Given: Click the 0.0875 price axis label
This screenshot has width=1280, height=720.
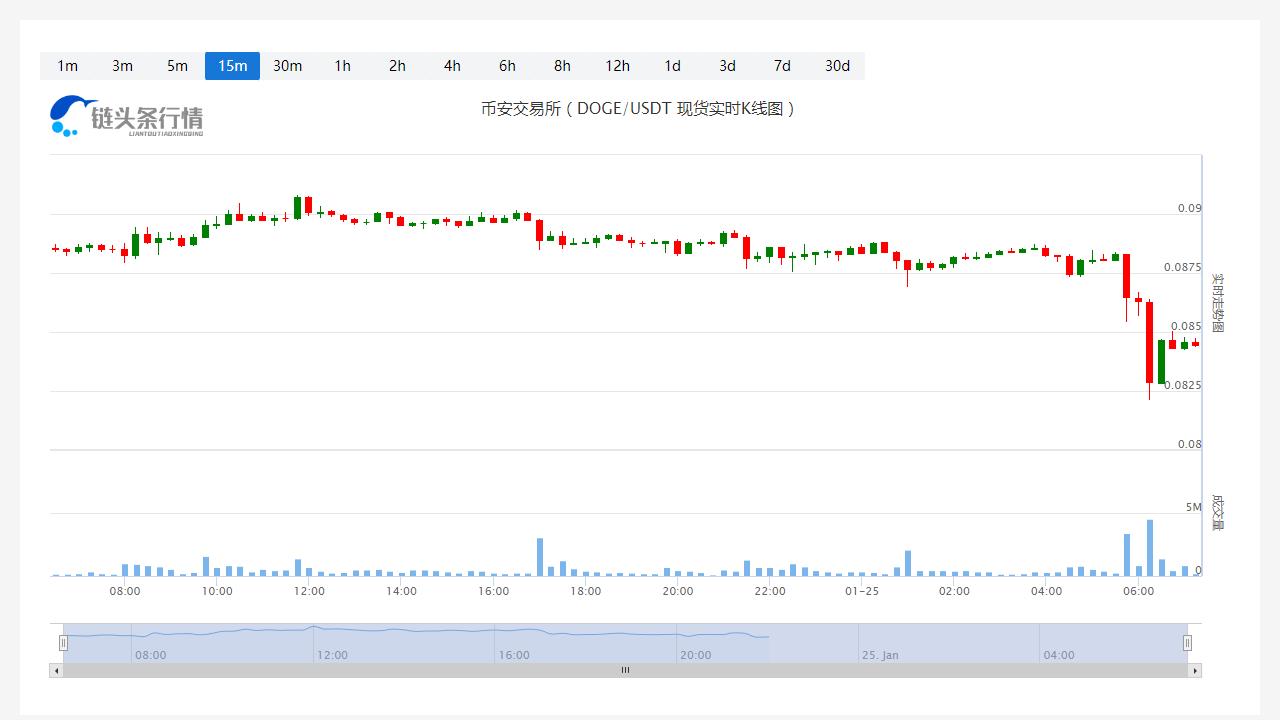Looking at the screenshot, I should (x=1183, y=267).
